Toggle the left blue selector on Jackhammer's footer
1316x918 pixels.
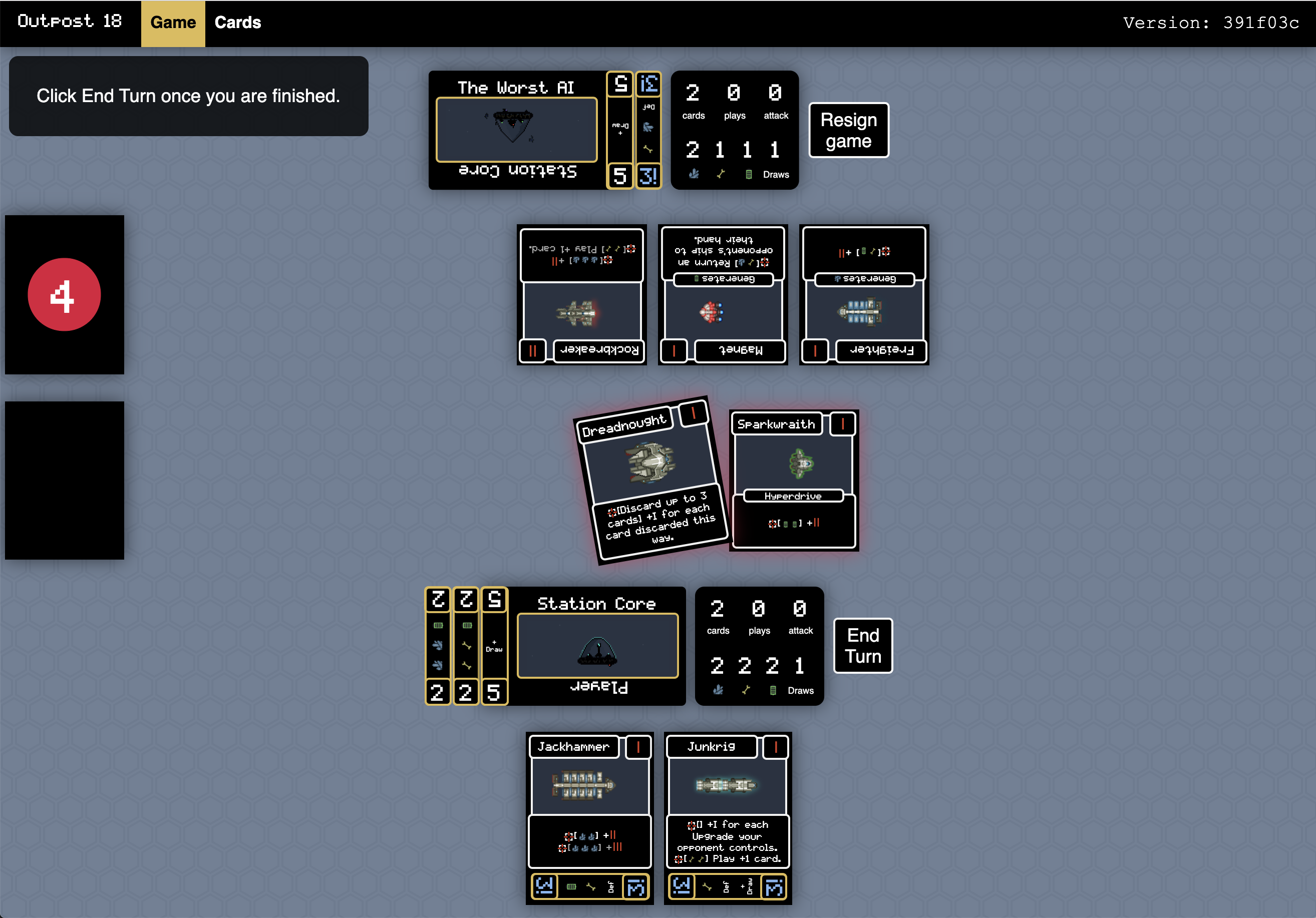point(545,886)
